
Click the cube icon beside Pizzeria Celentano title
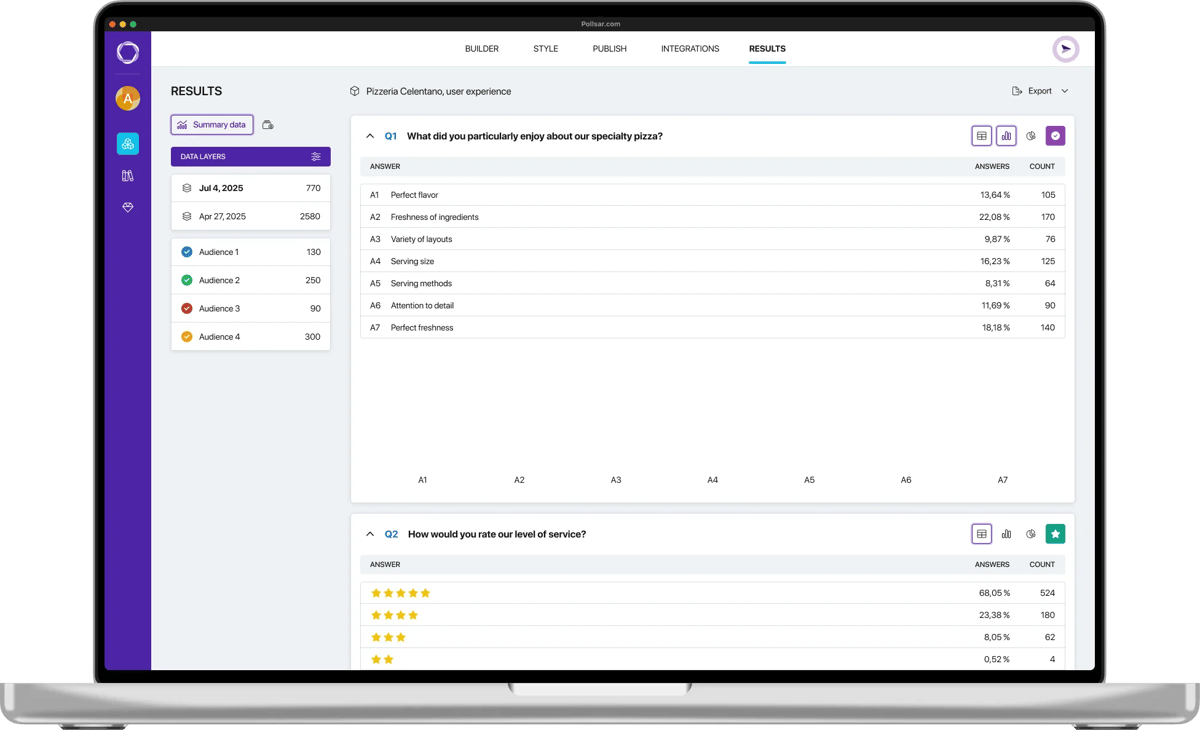(355, 91)
